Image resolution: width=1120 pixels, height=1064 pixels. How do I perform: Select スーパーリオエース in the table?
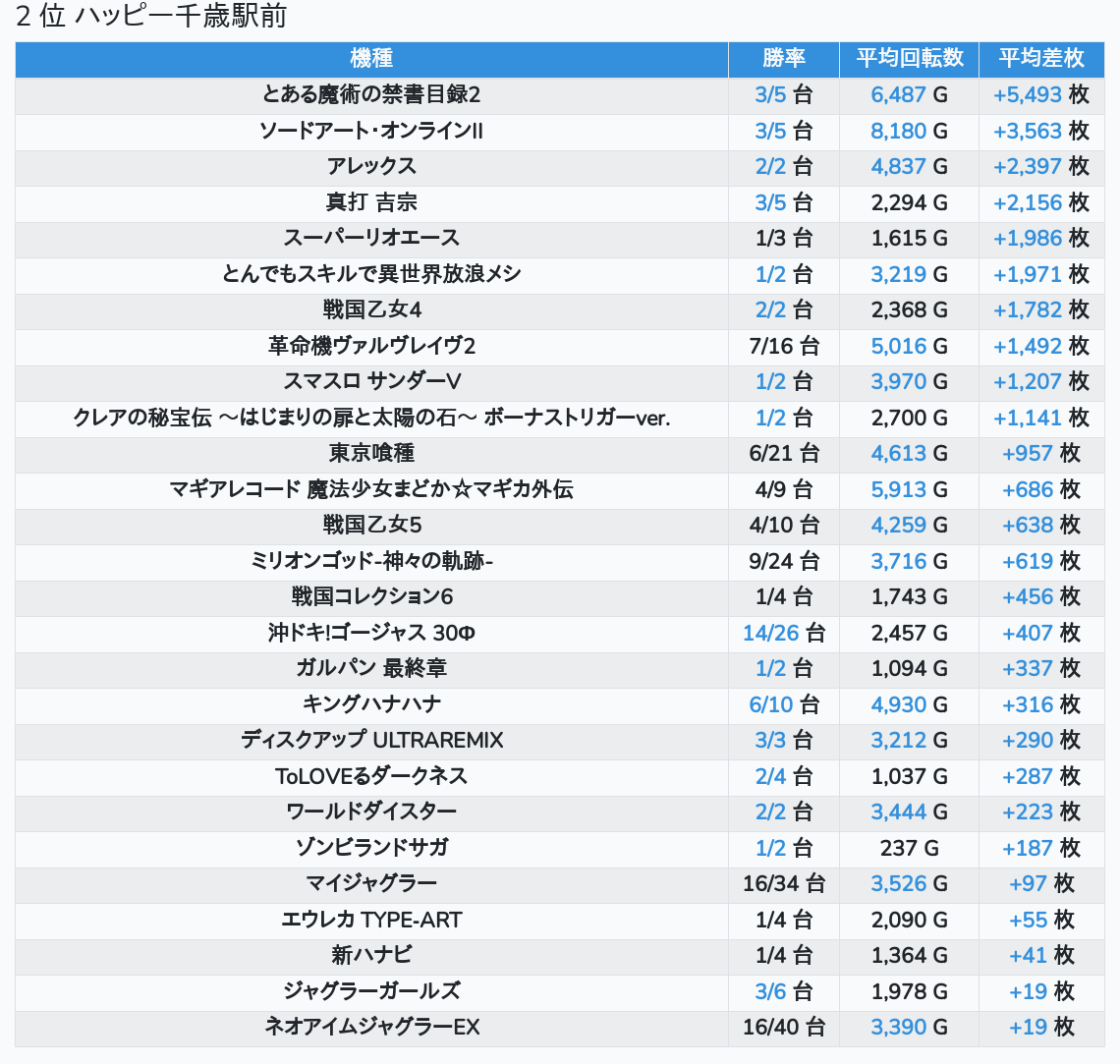click(x=371, y=238)
